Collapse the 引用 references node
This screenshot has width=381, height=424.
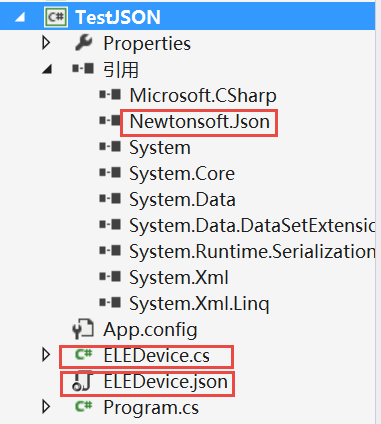[47, 69]
